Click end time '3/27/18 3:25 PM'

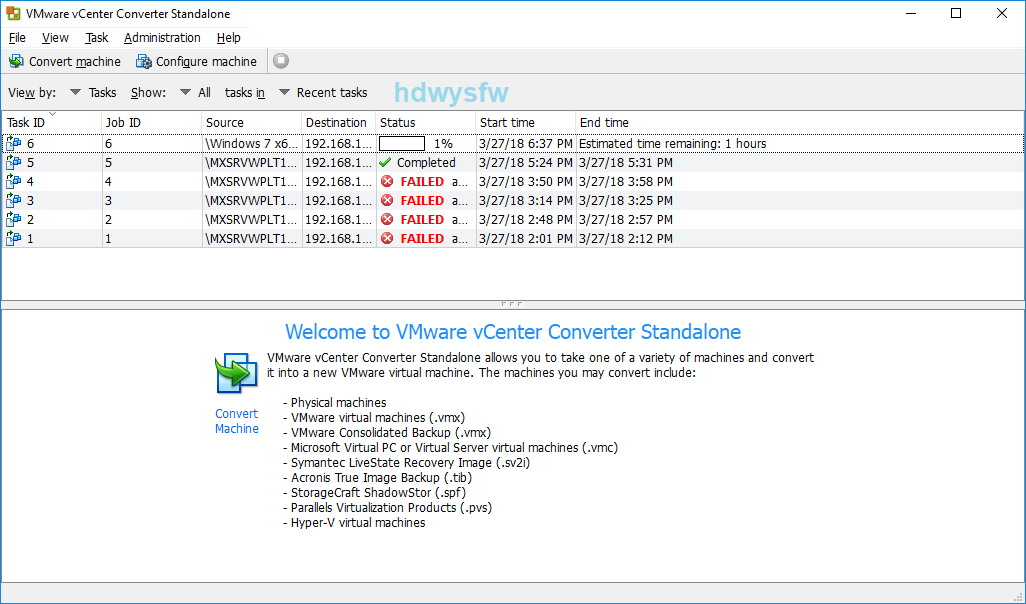pos(626,200)
